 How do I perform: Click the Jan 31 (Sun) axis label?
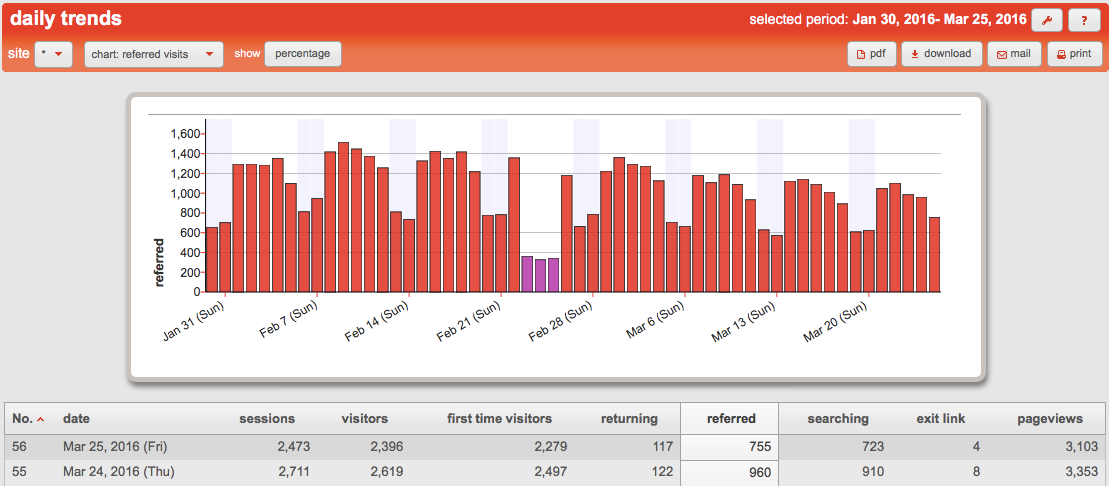pyautogui.click(x=195, y=322)
